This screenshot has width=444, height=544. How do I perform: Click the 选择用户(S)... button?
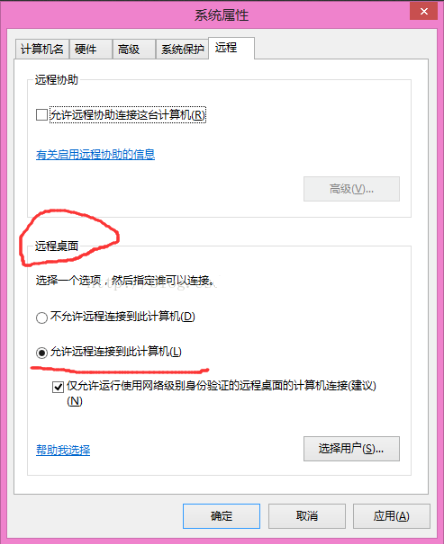pos(351,449)
